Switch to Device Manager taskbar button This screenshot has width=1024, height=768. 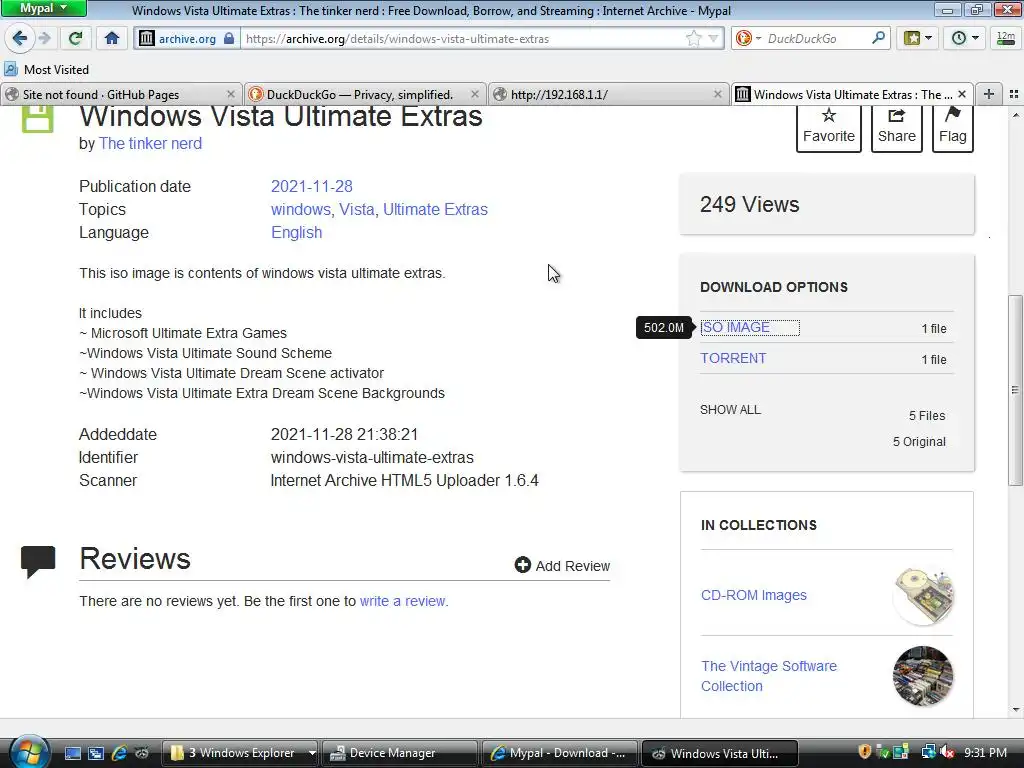click(x=400, y=753)
